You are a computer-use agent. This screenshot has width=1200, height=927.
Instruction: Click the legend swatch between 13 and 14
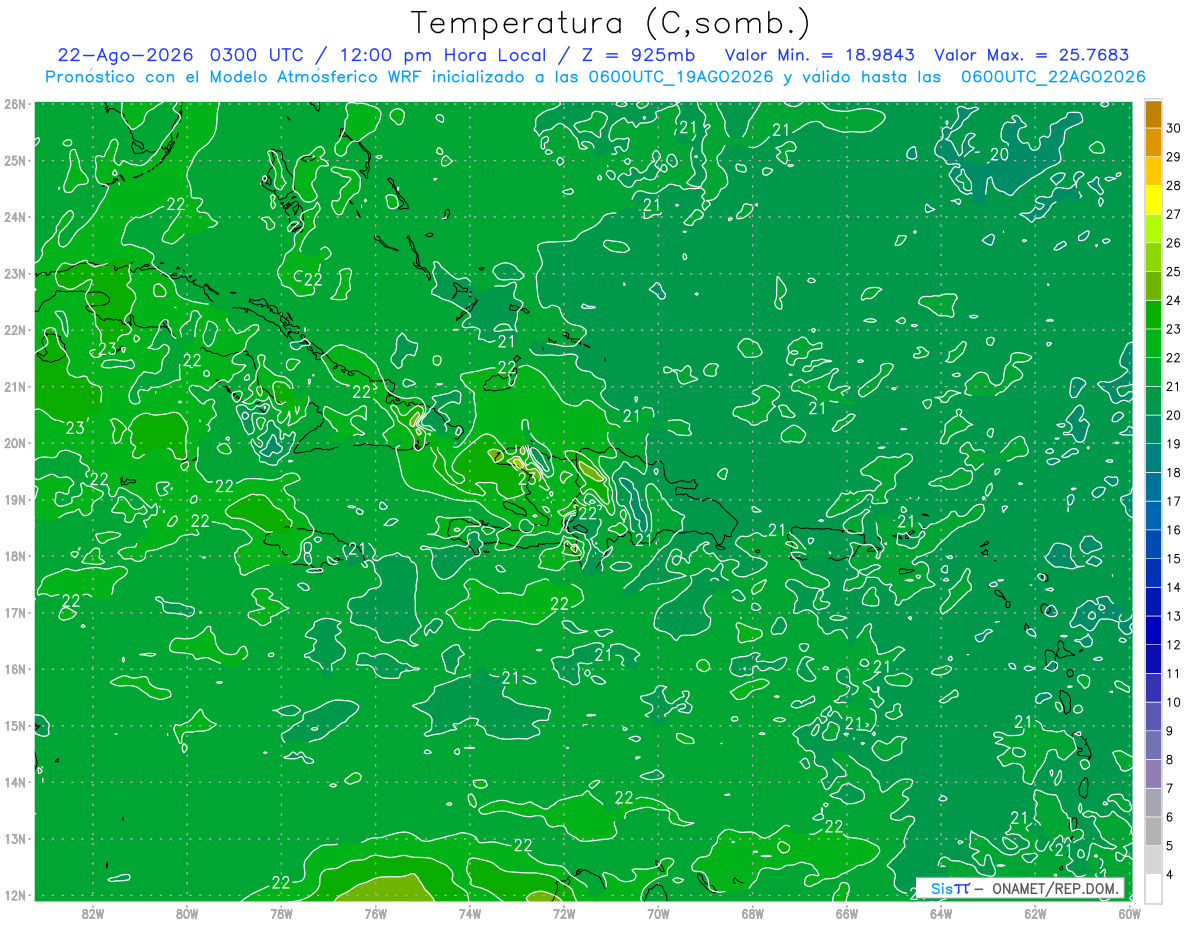(x=1153, y=602)
